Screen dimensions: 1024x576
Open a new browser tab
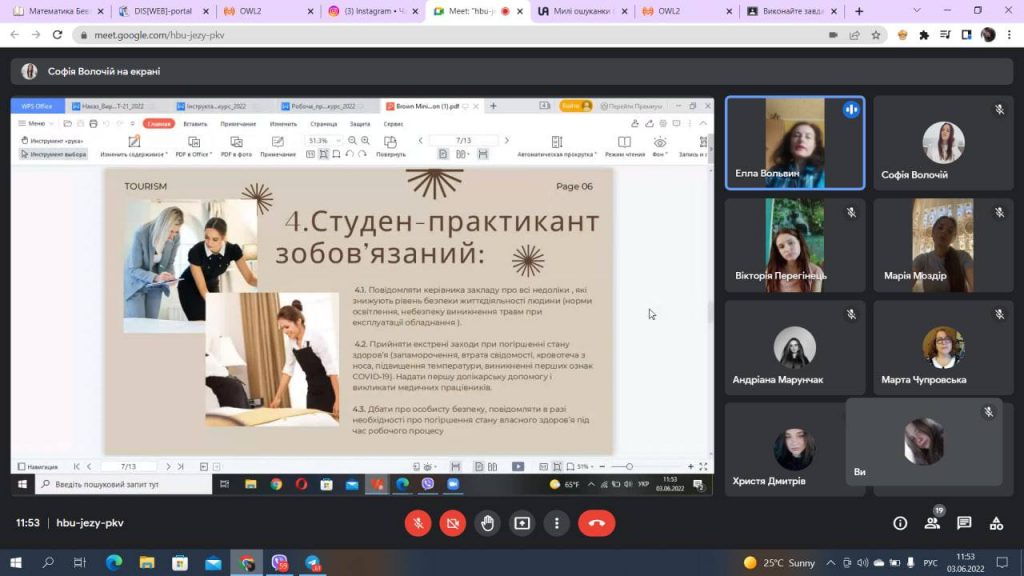click(x=859, y=11)
